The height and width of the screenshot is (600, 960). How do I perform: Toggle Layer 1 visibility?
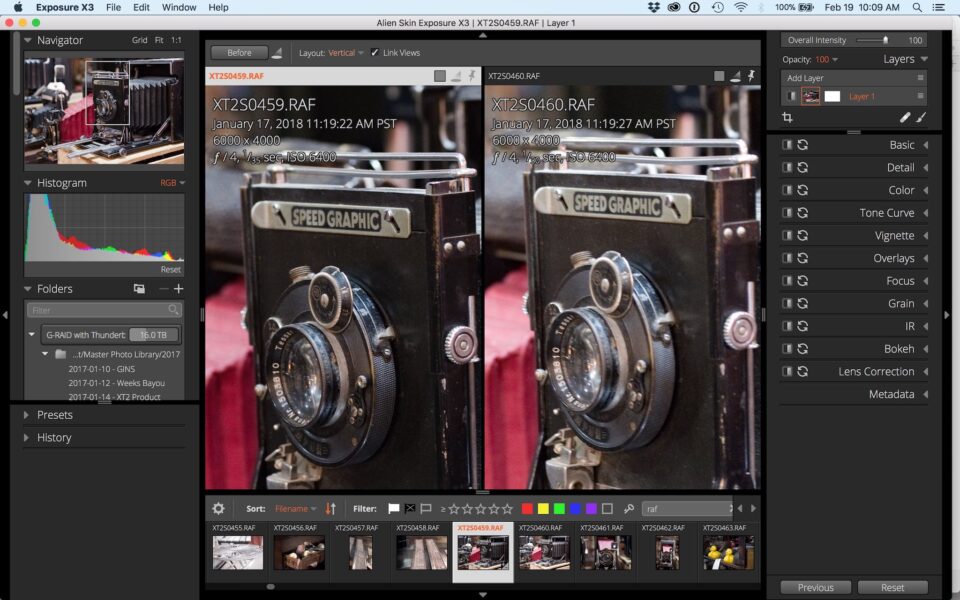pos(791,96)
